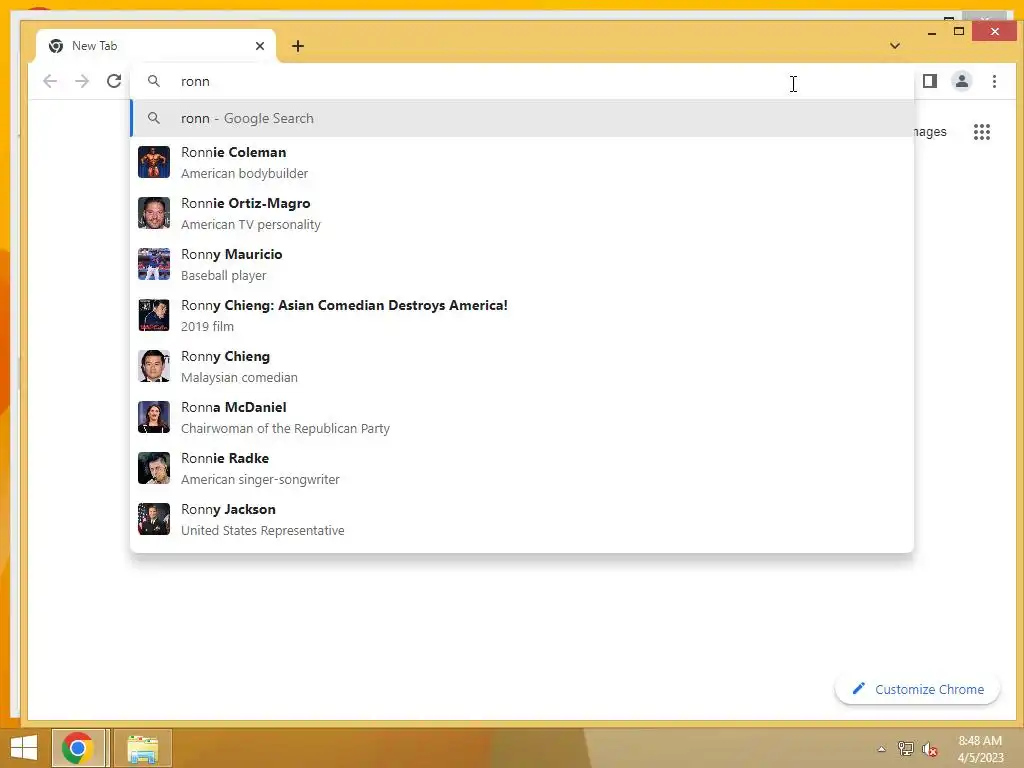Click Ronnie Radke's thumbnail photo

tap(154, 468)
